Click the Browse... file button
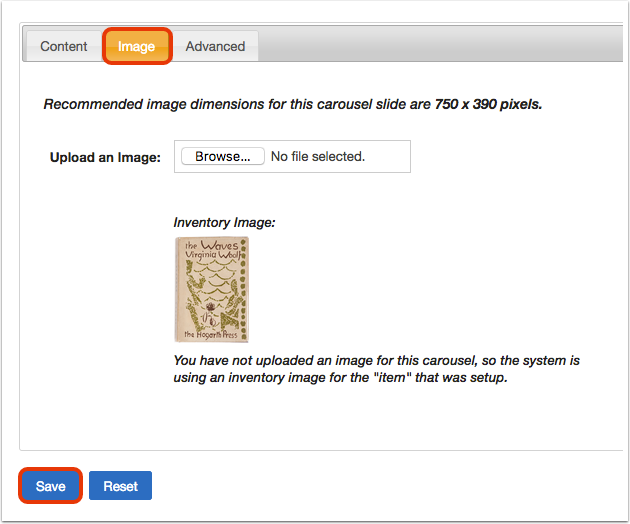The height and width of the screenshot is (524, 630). pos(223,156)
